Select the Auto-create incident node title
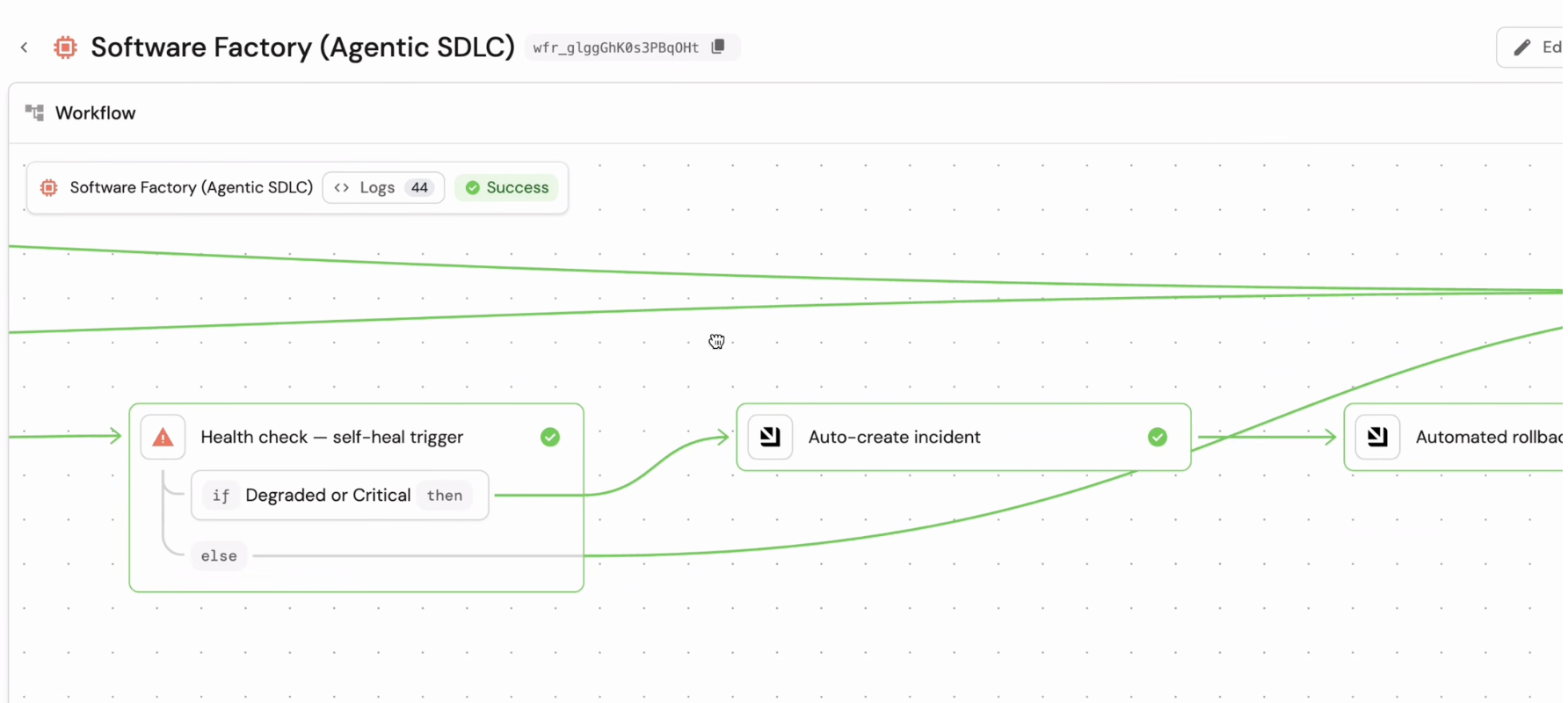Screen dimensions: 1568x703 [x=894, y=437]
